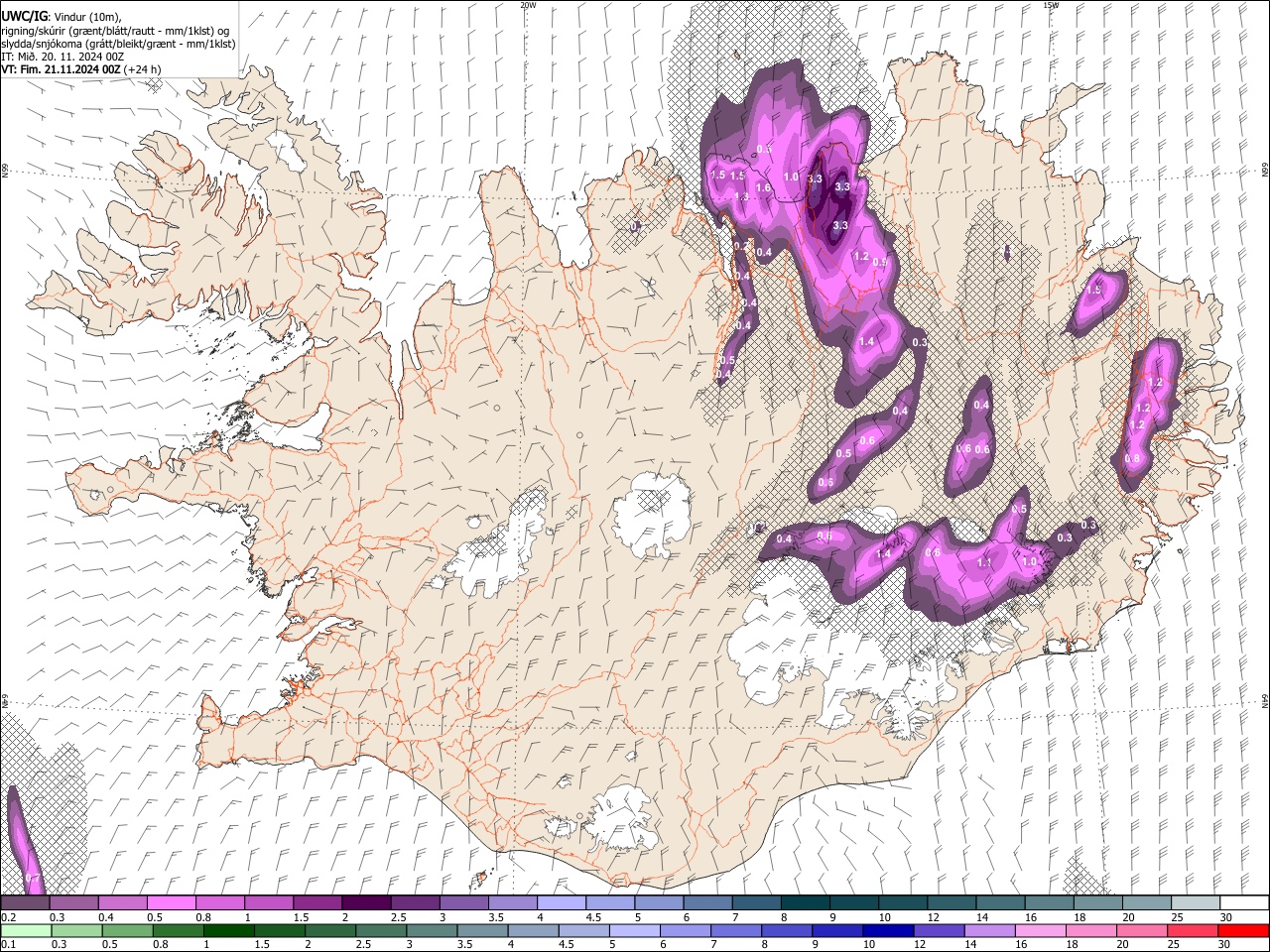This screenshot has width=1270, height=952.
Task: Select palest green 0.1–0.3 swatch in lower legend
Action: tap(26, 931)
